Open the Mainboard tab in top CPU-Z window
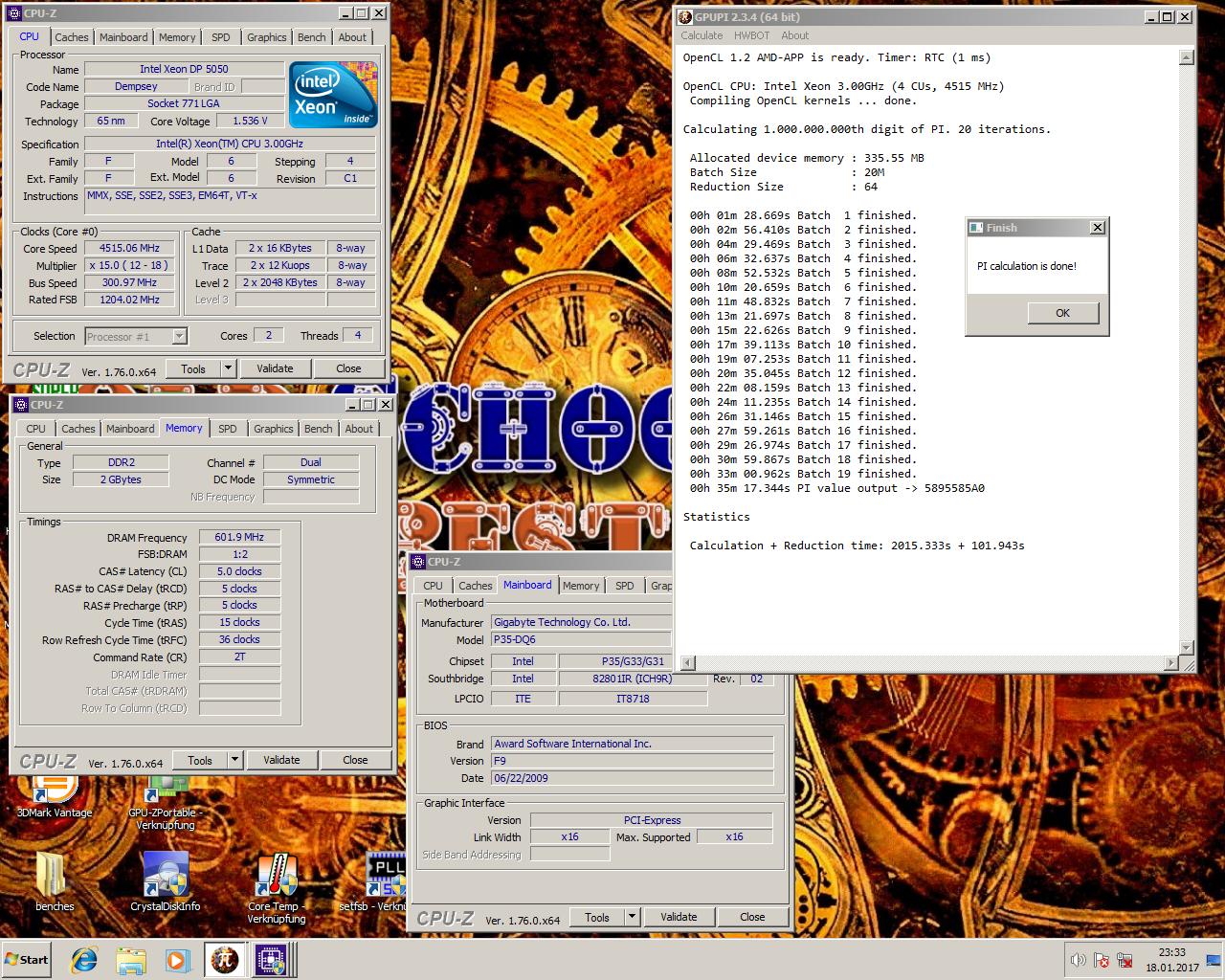The height and width of the screenshot is (980, 1225). click(x=123, y=37)
